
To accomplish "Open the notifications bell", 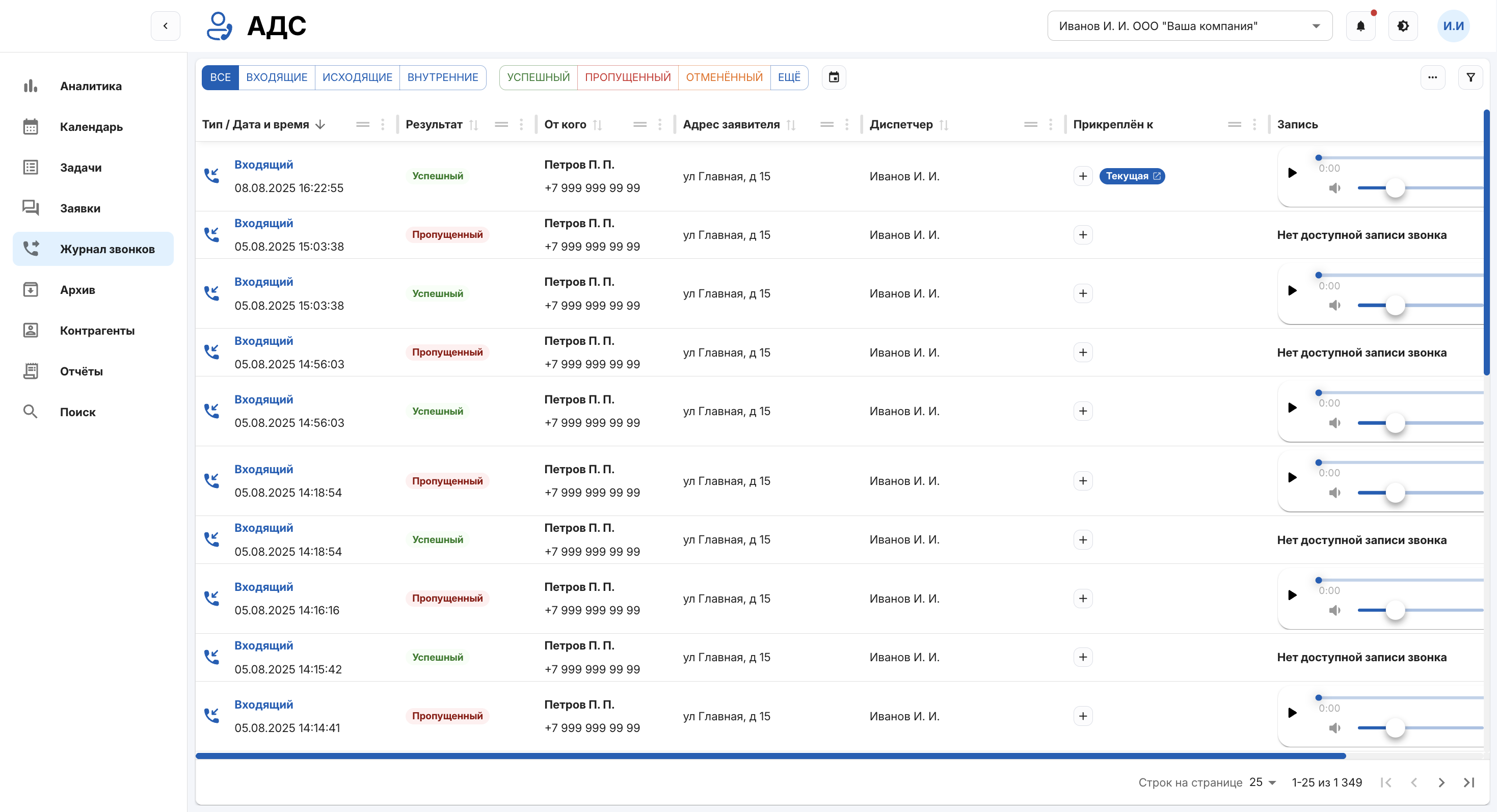I will (1360, 25).
